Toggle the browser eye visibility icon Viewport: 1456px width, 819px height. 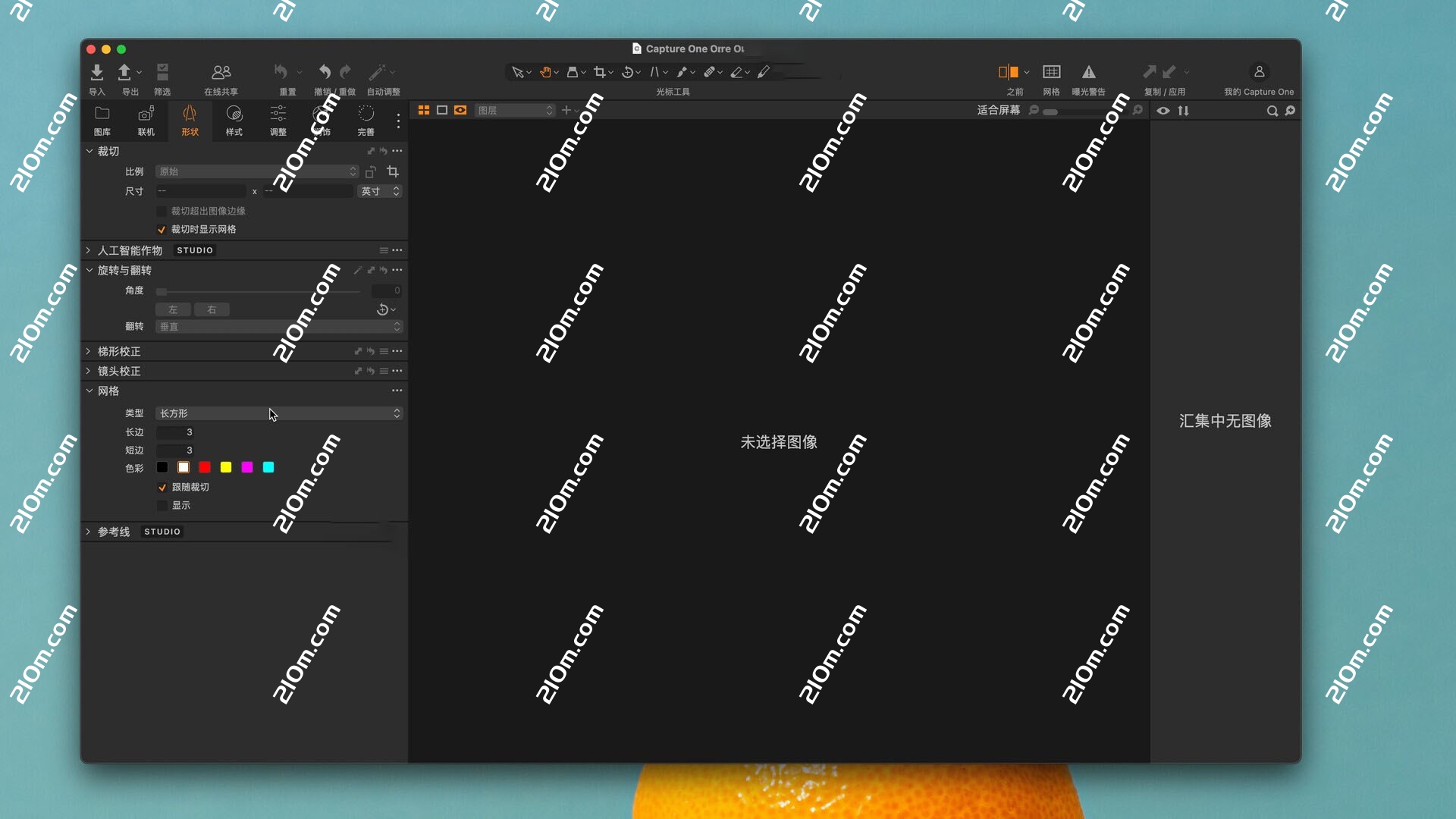click(x=1163, y=111)
